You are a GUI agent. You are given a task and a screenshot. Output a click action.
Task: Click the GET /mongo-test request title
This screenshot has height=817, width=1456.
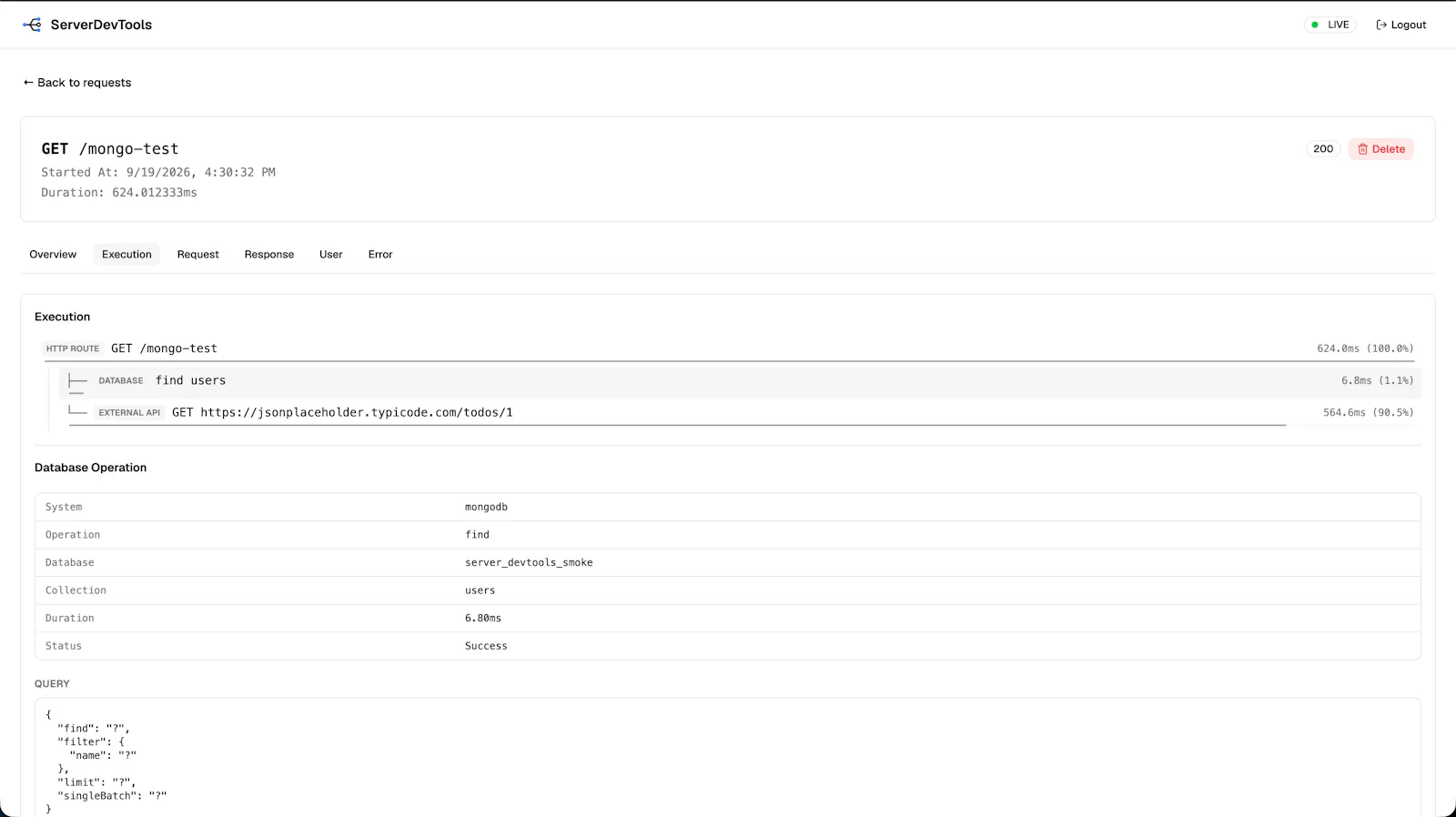[110, 149]
